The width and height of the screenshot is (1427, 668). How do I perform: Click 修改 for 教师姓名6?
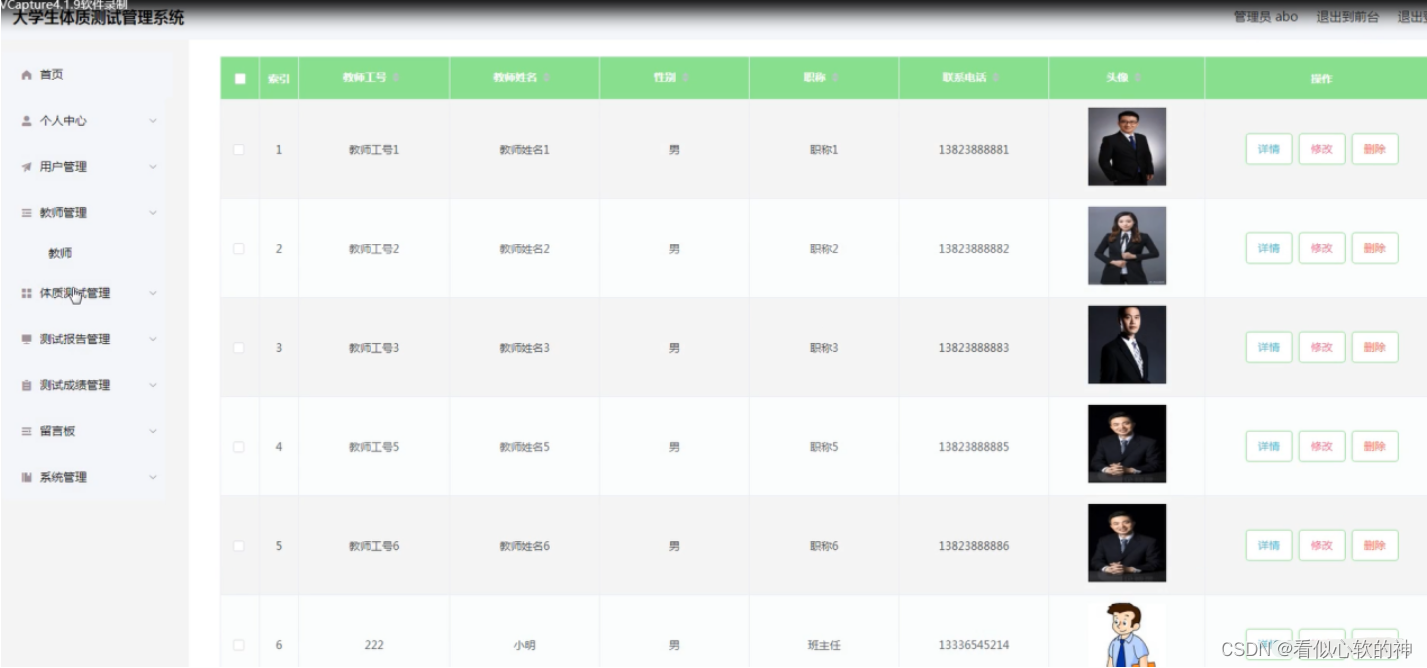point(1322,545)
